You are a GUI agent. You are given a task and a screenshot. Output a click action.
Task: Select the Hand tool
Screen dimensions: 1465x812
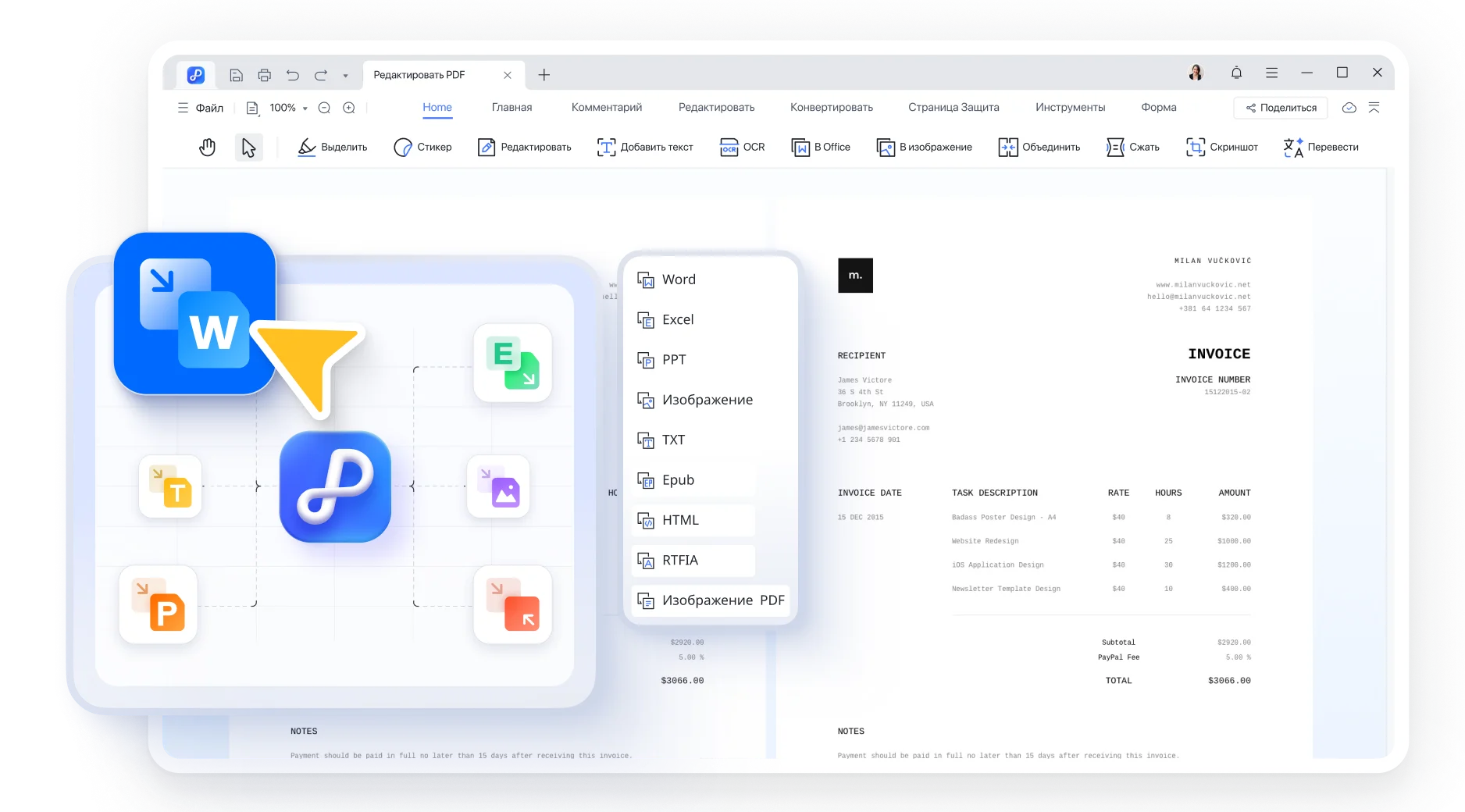click(206, 147)
